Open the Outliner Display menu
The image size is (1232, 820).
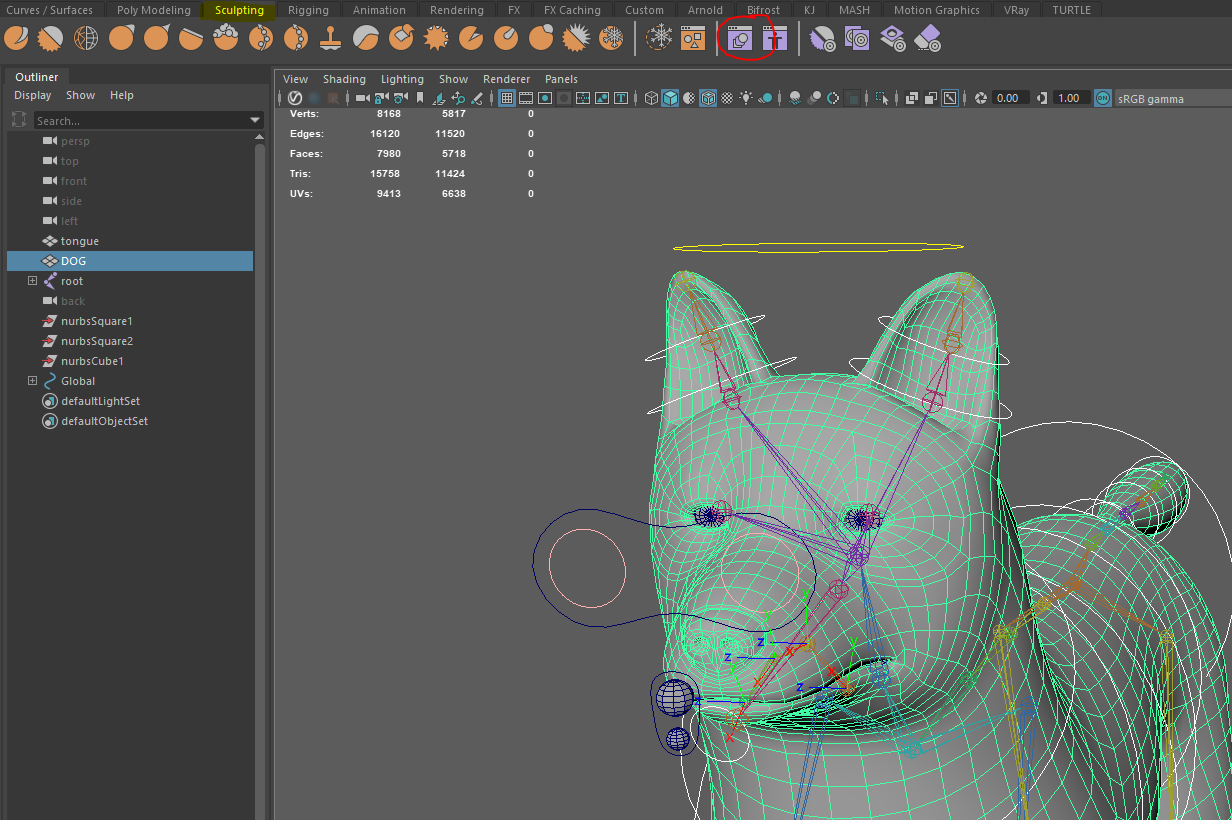click(32, 95)
